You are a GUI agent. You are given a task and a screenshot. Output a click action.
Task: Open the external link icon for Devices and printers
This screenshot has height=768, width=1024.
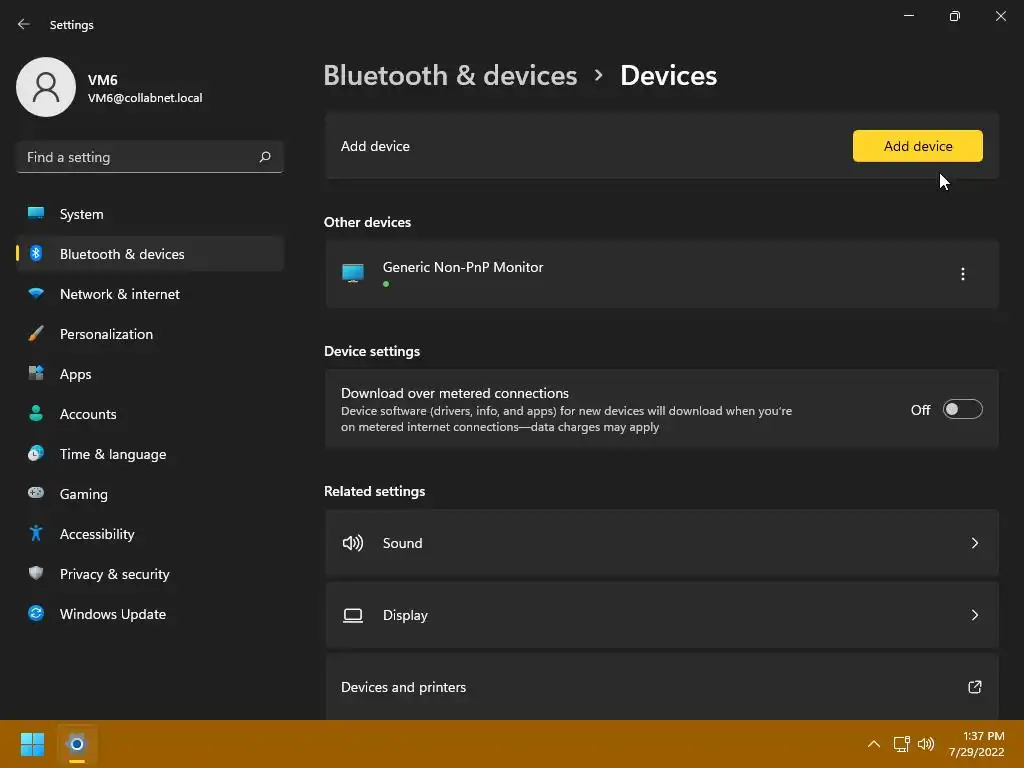974,687
